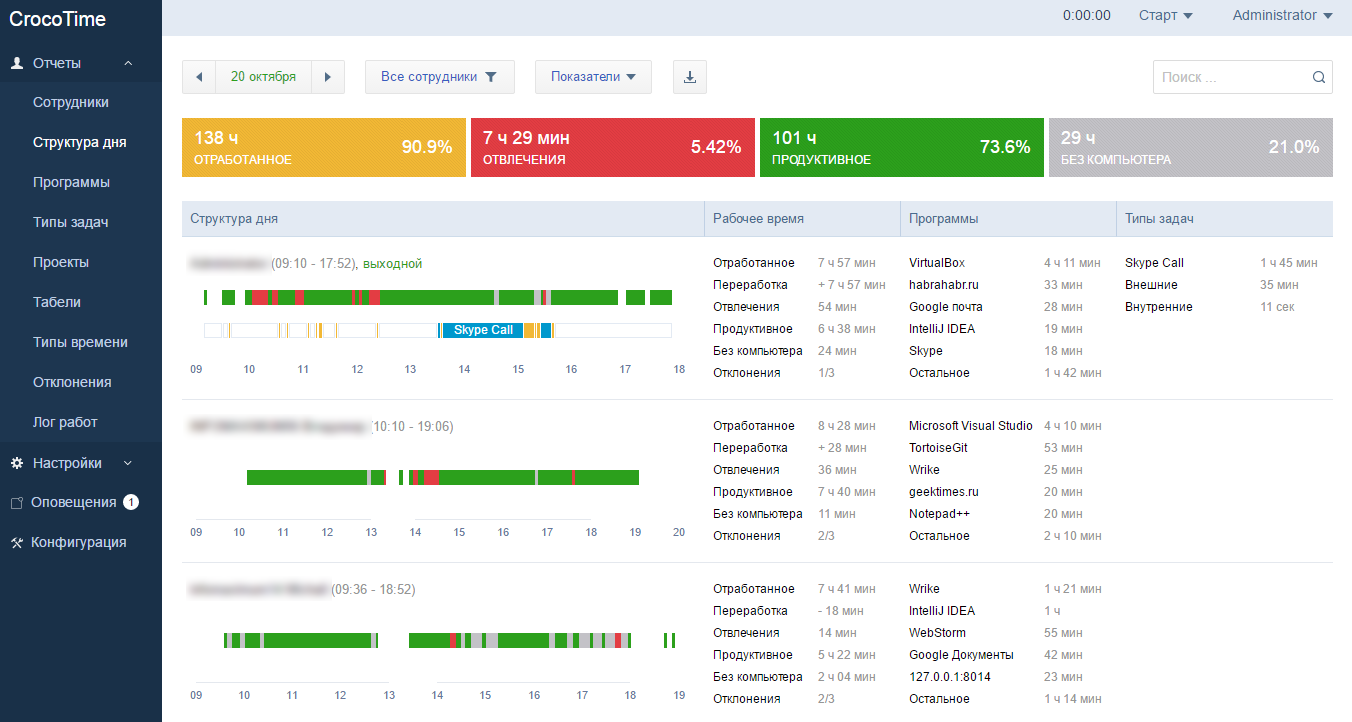1352x722 pixels.
Task: Click the search magnifier icon
Action: [1319, 77]
